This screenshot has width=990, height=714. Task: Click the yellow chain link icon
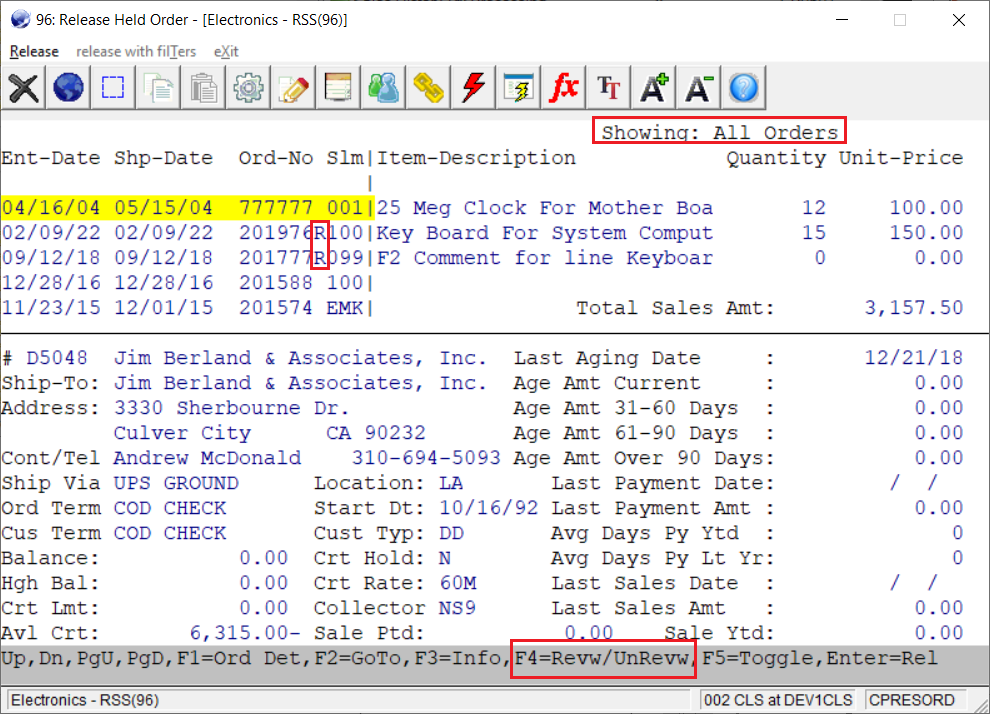pos(428,87)
